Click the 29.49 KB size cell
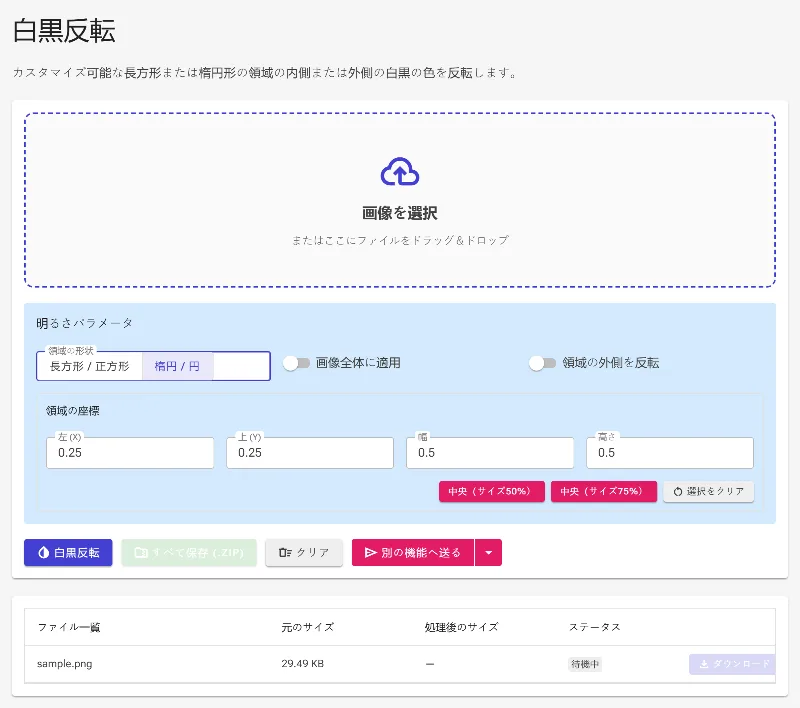Image resolution: width=800 pixels, height=708 pixels. pos(303,664)
